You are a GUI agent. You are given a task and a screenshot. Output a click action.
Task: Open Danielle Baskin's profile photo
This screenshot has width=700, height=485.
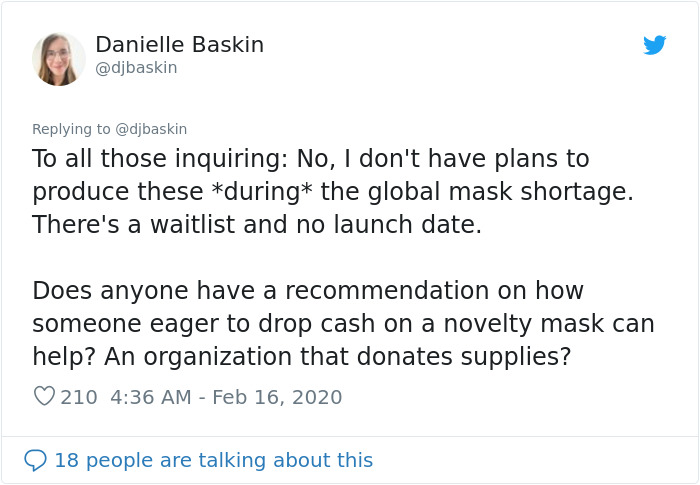[58, 59]
